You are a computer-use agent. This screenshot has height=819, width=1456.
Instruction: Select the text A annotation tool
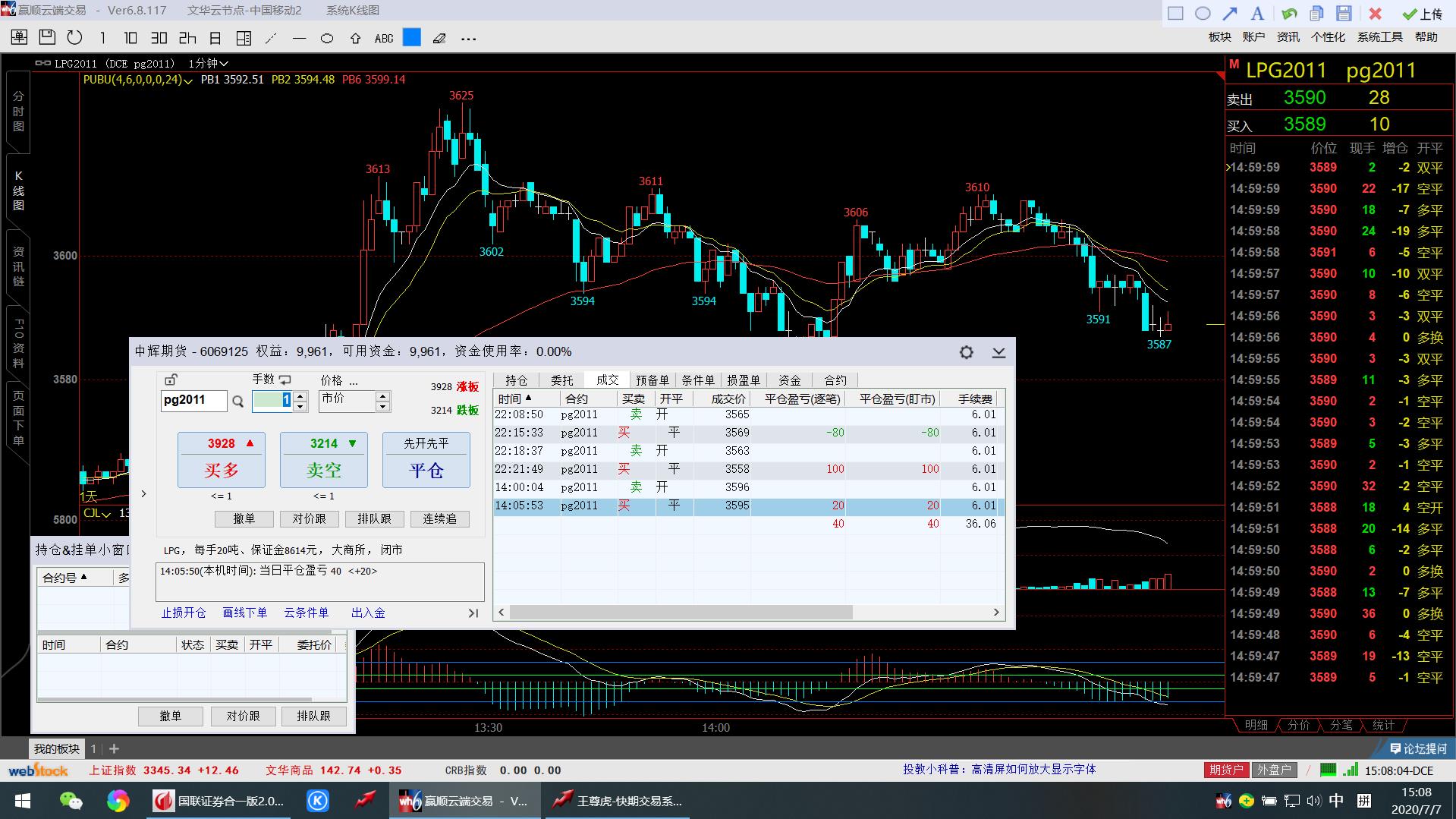(1257, 13)
